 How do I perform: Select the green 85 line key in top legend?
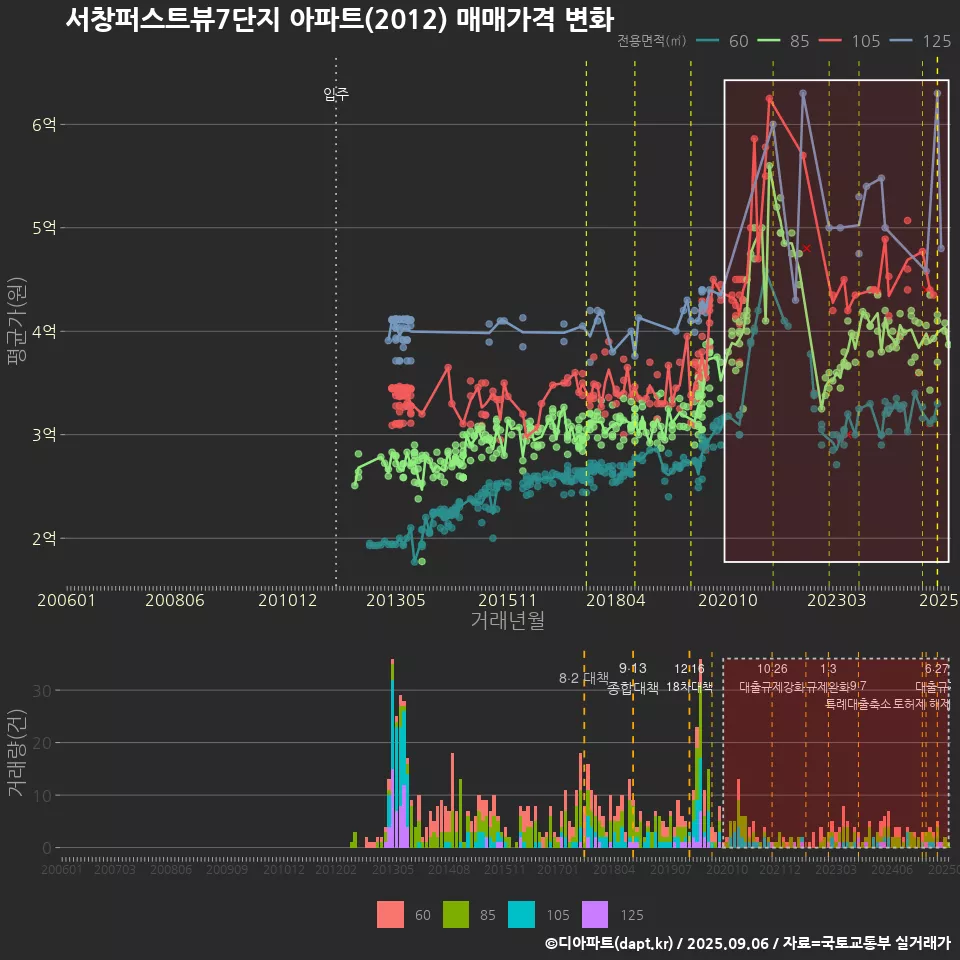769,41
